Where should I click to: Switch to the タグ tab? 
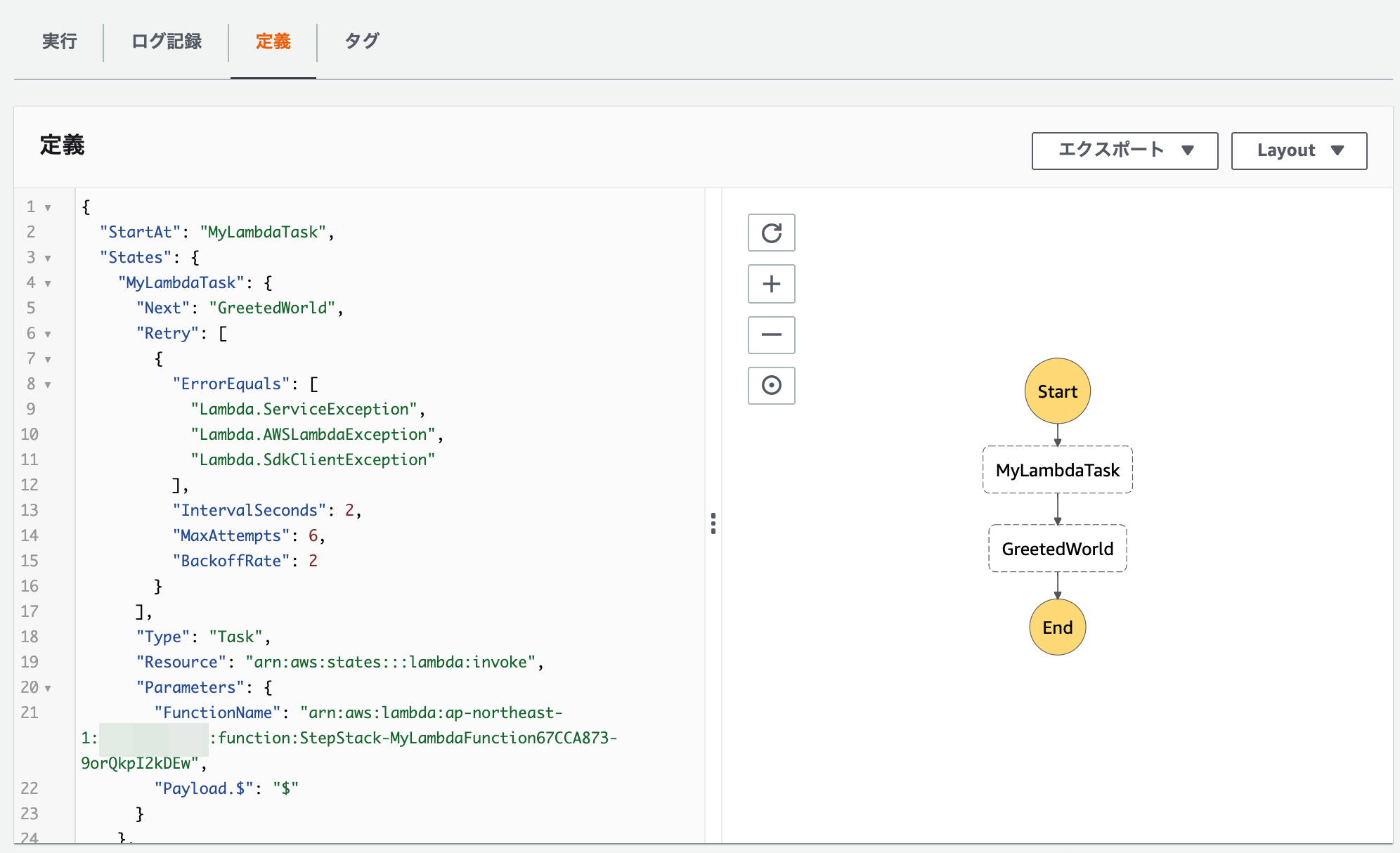(361, 41)
